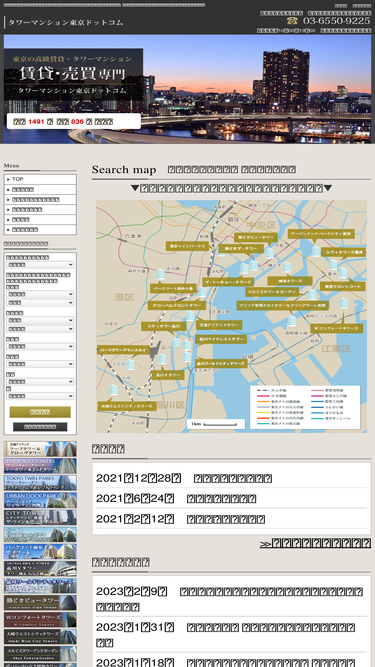
Task: Click the >> link below the news list
Action: [x=315, y=543]
